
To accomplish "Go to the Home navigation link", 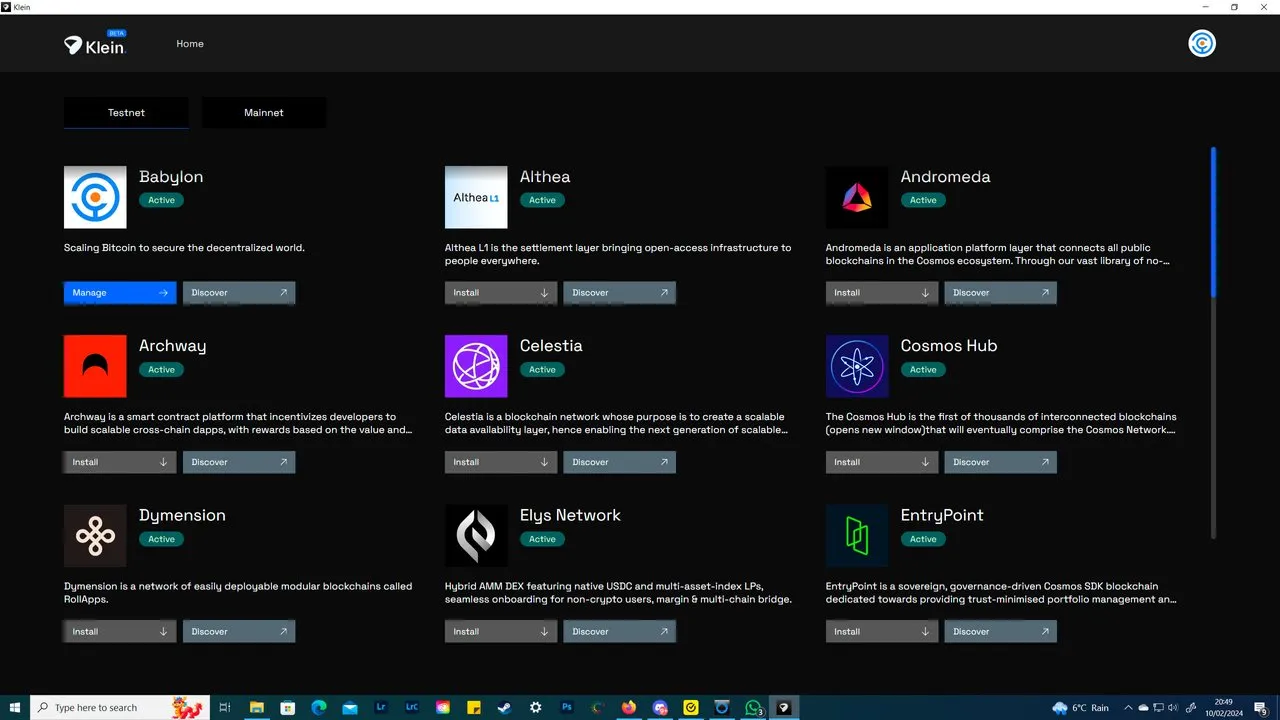I will (190, 44).
